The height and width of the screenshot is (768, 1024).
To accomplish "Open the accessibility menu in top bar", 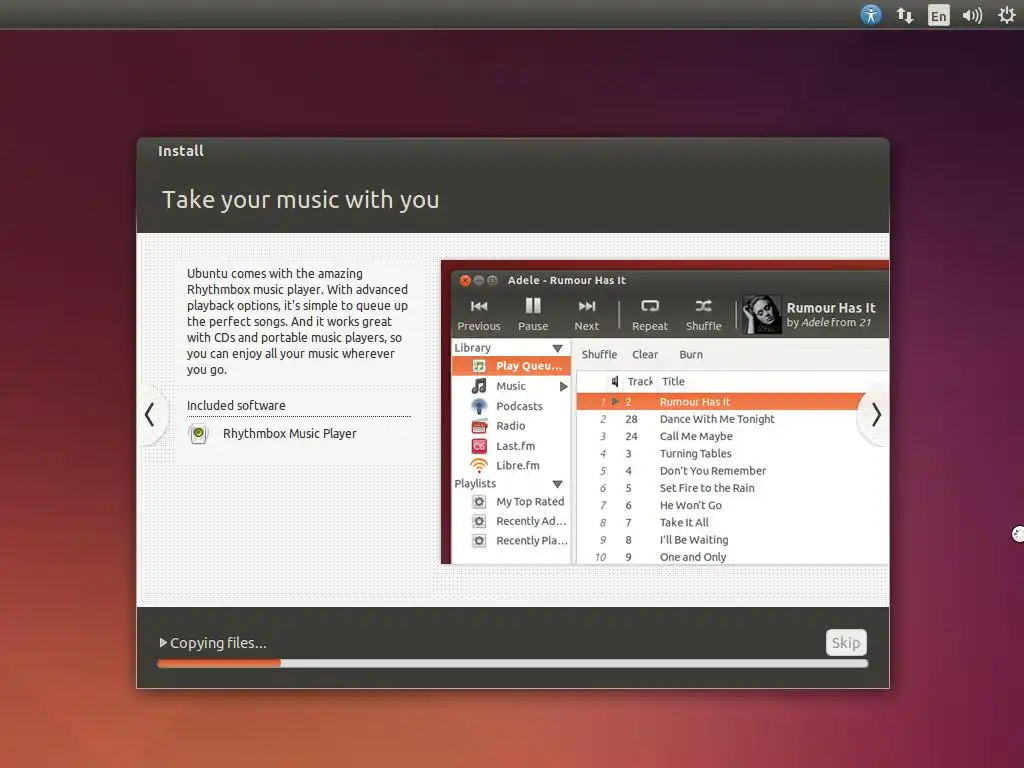I will pyautogui.click(x=871, y=14).
